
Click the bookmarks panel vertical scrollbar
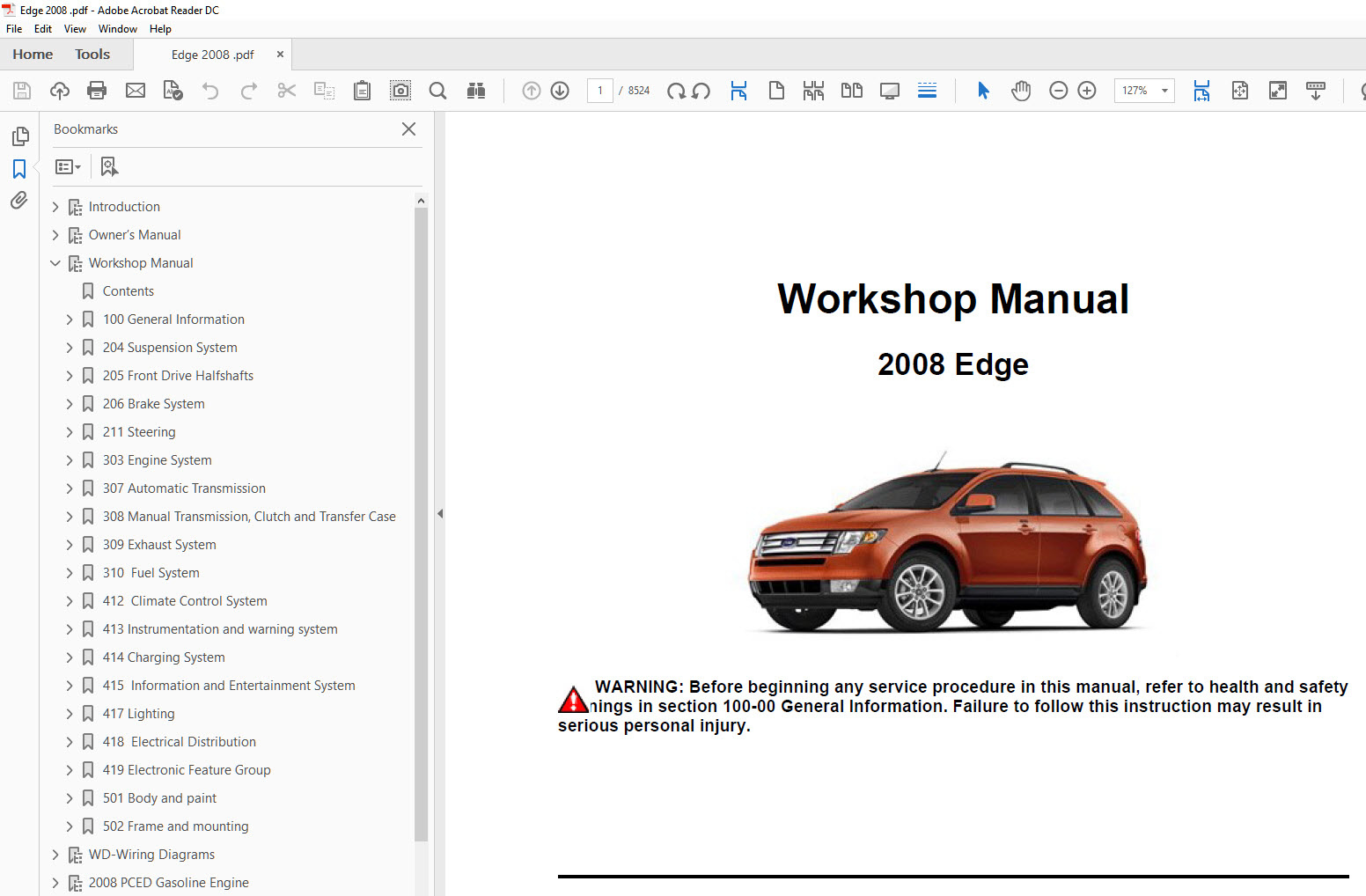pyautogui.click(x=421, y=519)
